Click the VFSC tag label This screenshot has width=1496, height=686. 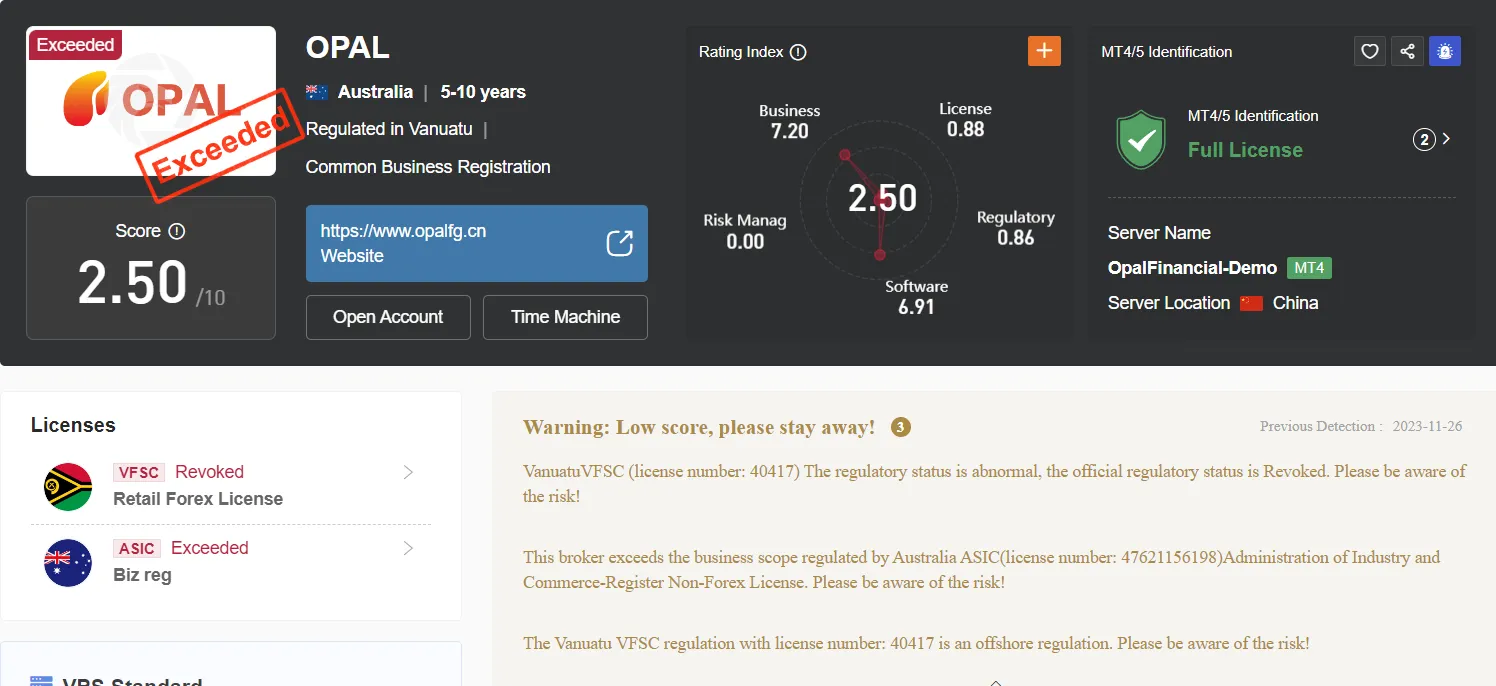click(x=138, y=473)
